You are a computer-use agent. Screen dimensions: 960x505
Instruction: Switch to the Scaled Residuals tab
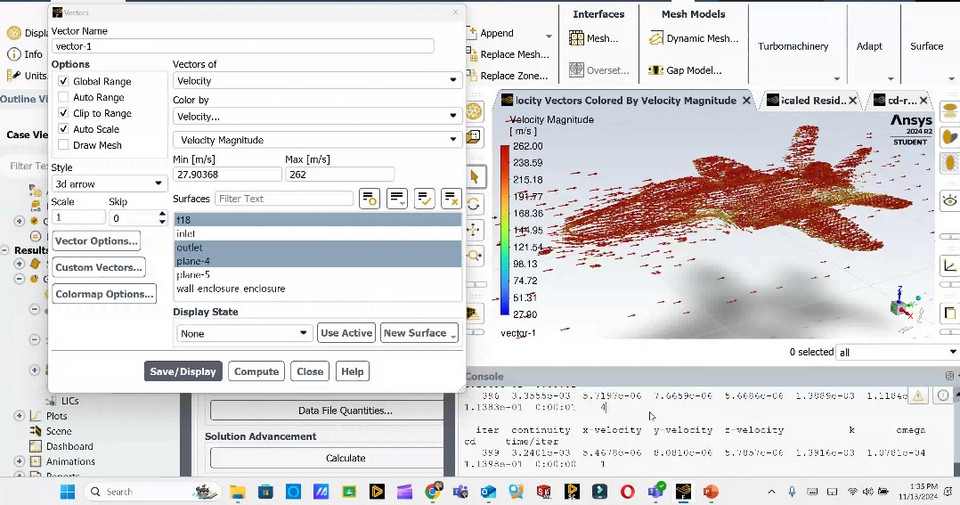tap(812, 101)
